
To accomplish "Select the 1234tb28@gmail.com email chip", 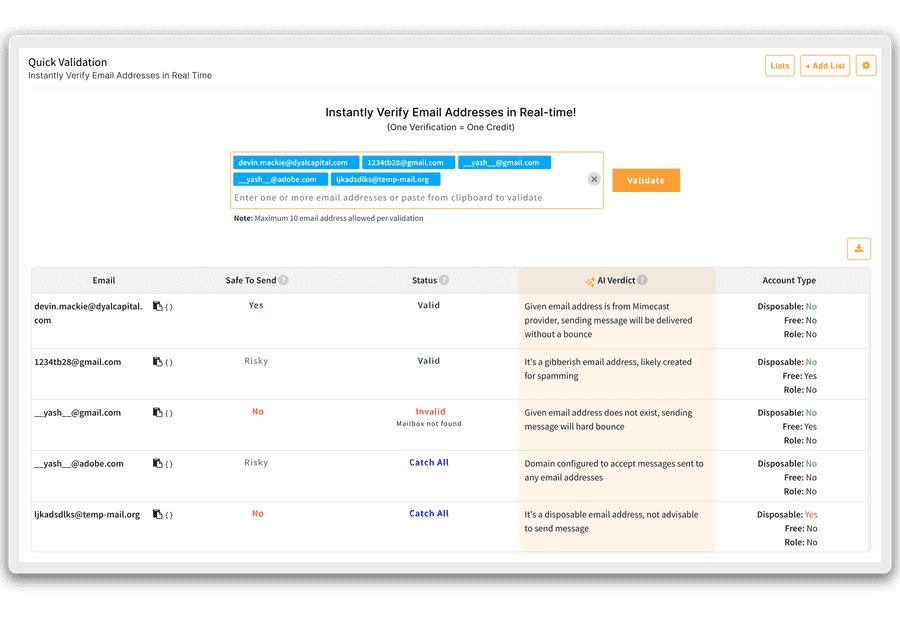I will 408,161.
